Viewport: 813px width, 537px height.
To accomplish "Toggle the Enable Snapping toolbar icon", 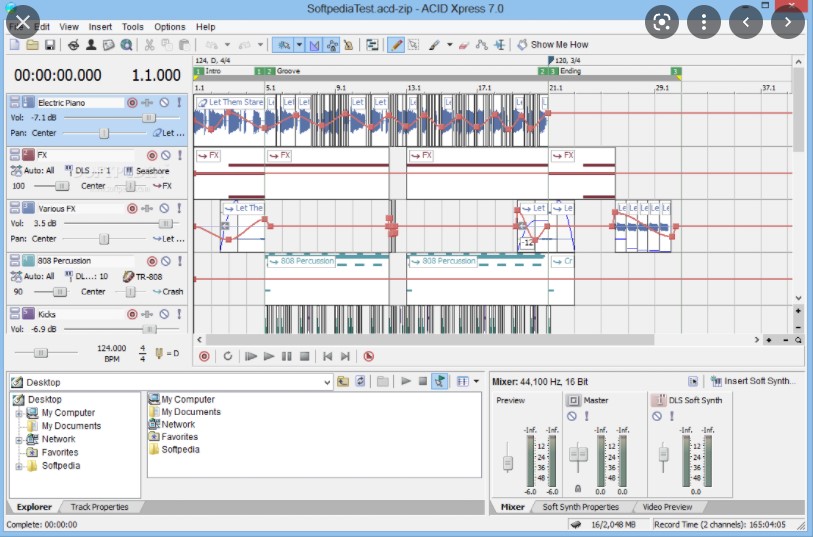I will coord(284,45).
